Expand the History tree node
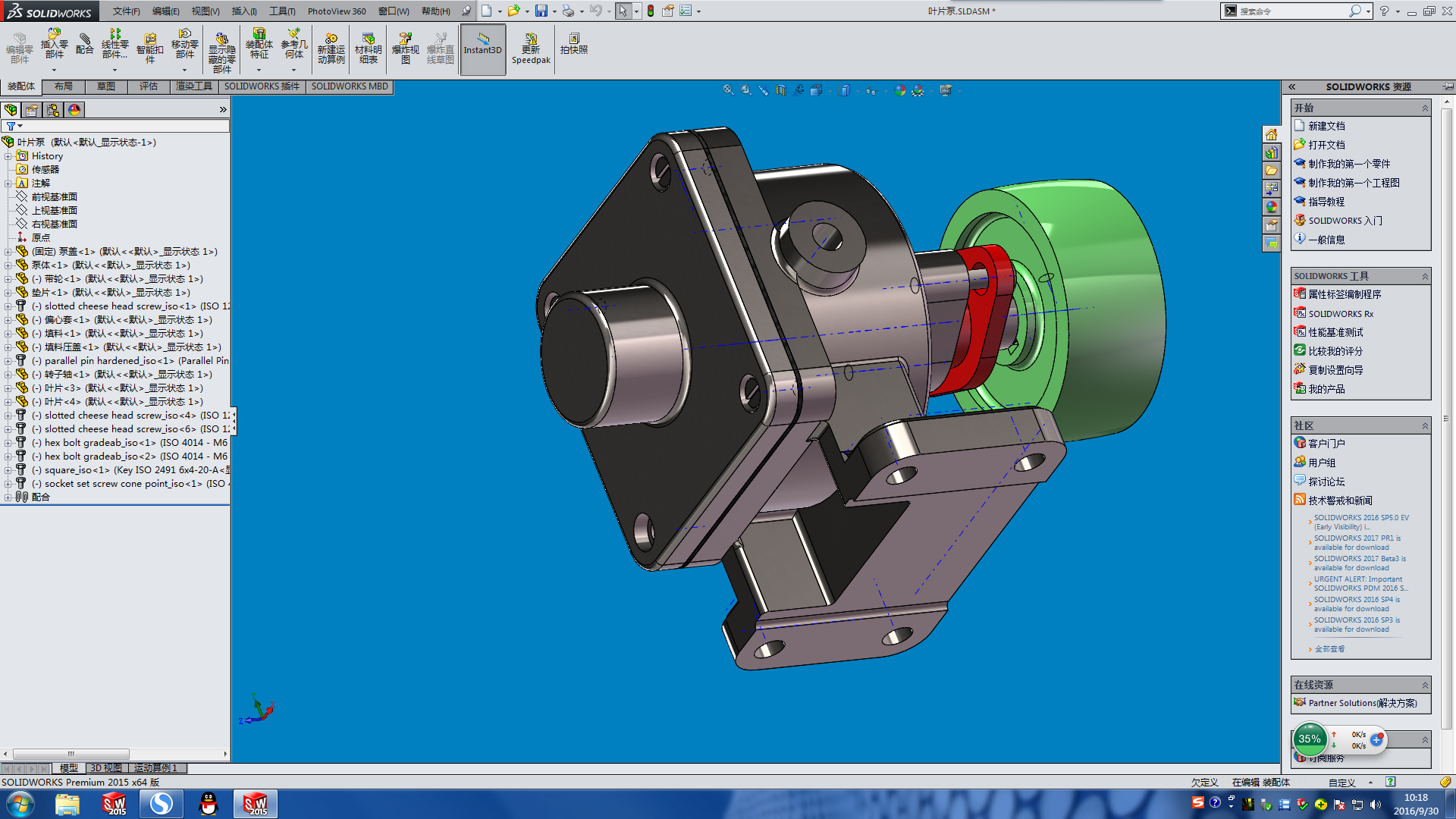The width and height of the screenshot is (1456, 819). tap(8, 156)
